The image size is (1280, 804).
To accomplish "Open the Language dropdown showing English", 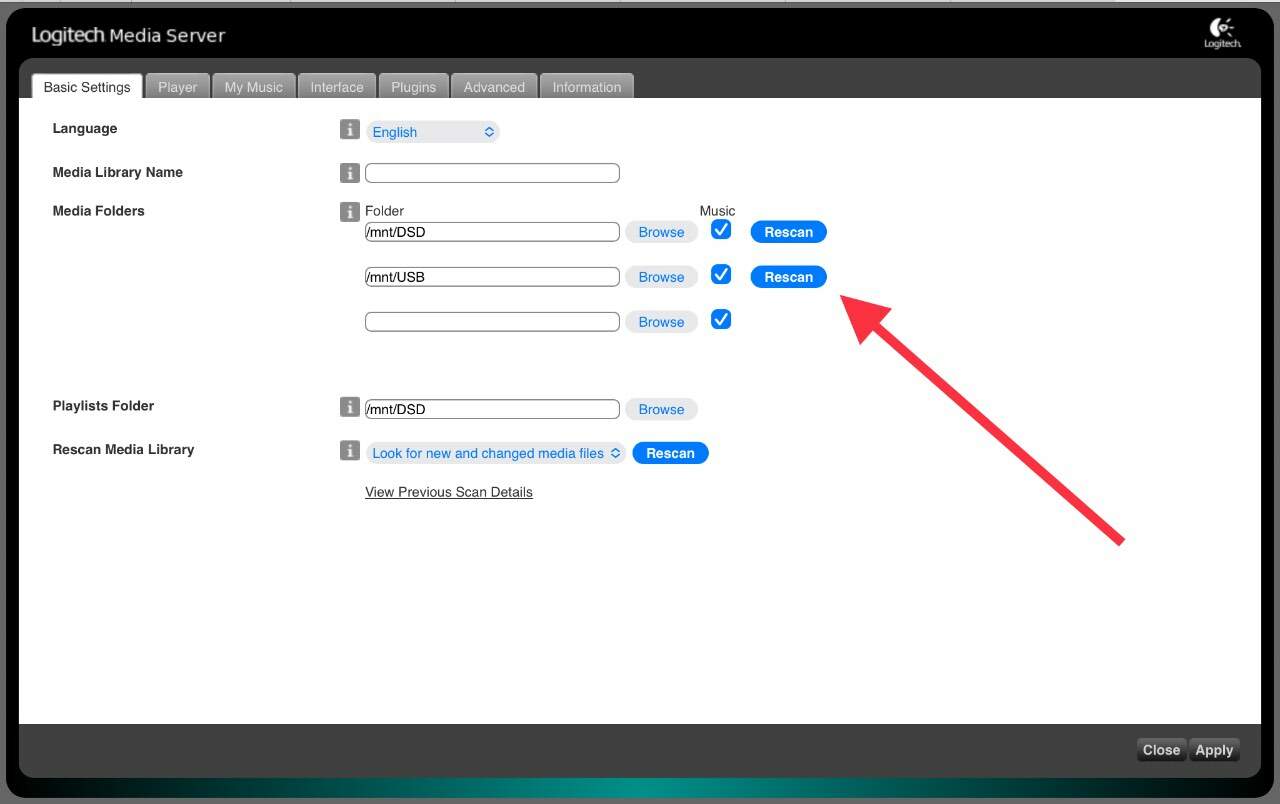I will coord(433,132).
